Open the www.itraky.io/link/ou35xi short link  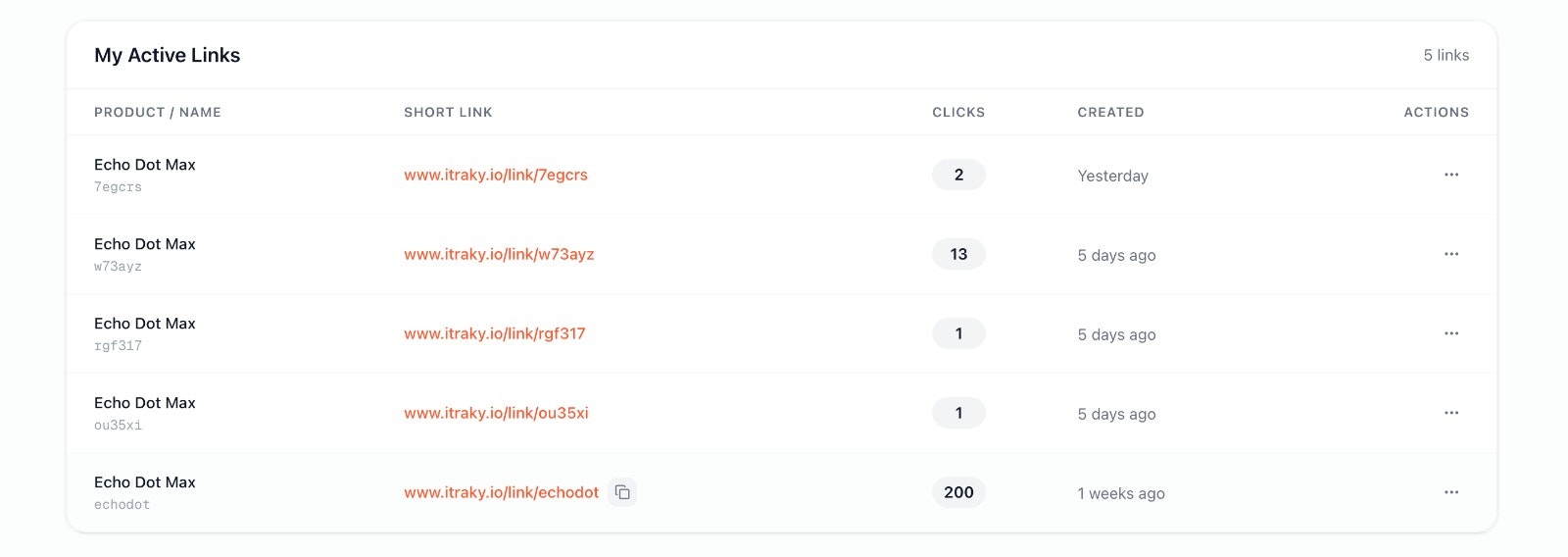(496, 413)
